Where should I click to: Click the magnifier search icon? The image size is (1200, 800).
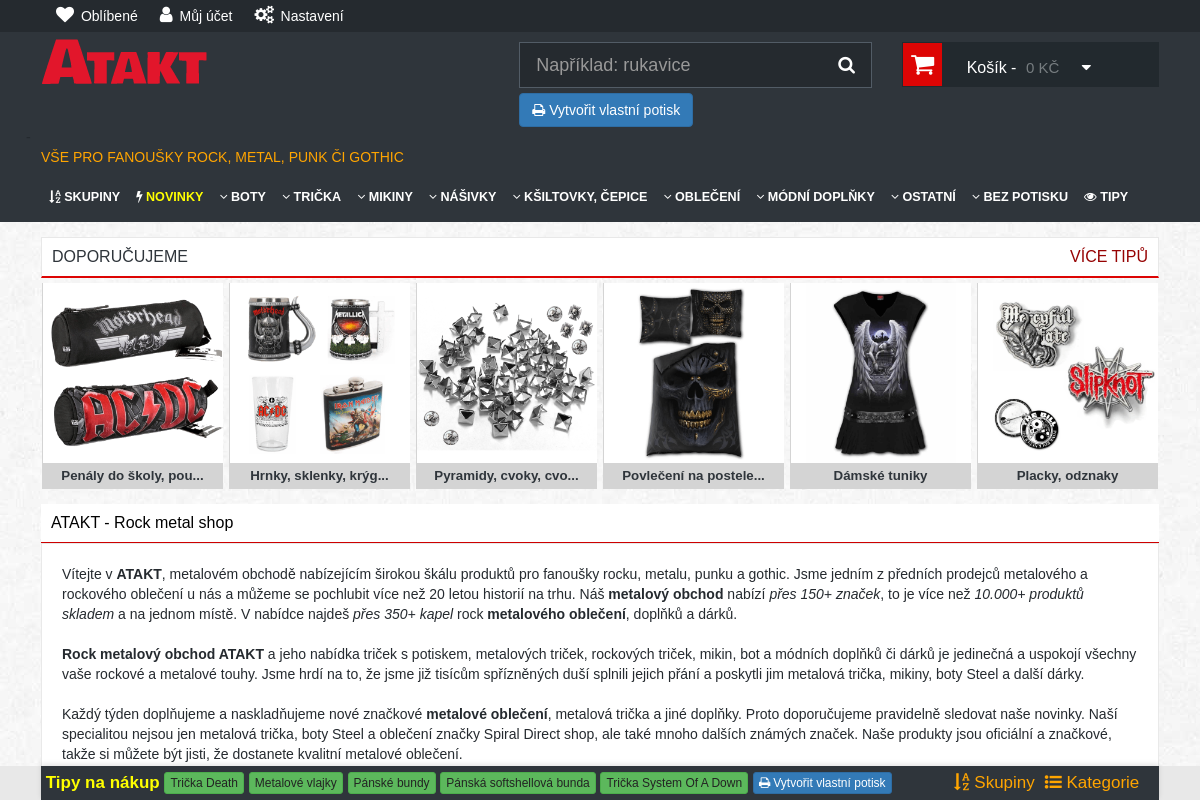coord(846,65)
